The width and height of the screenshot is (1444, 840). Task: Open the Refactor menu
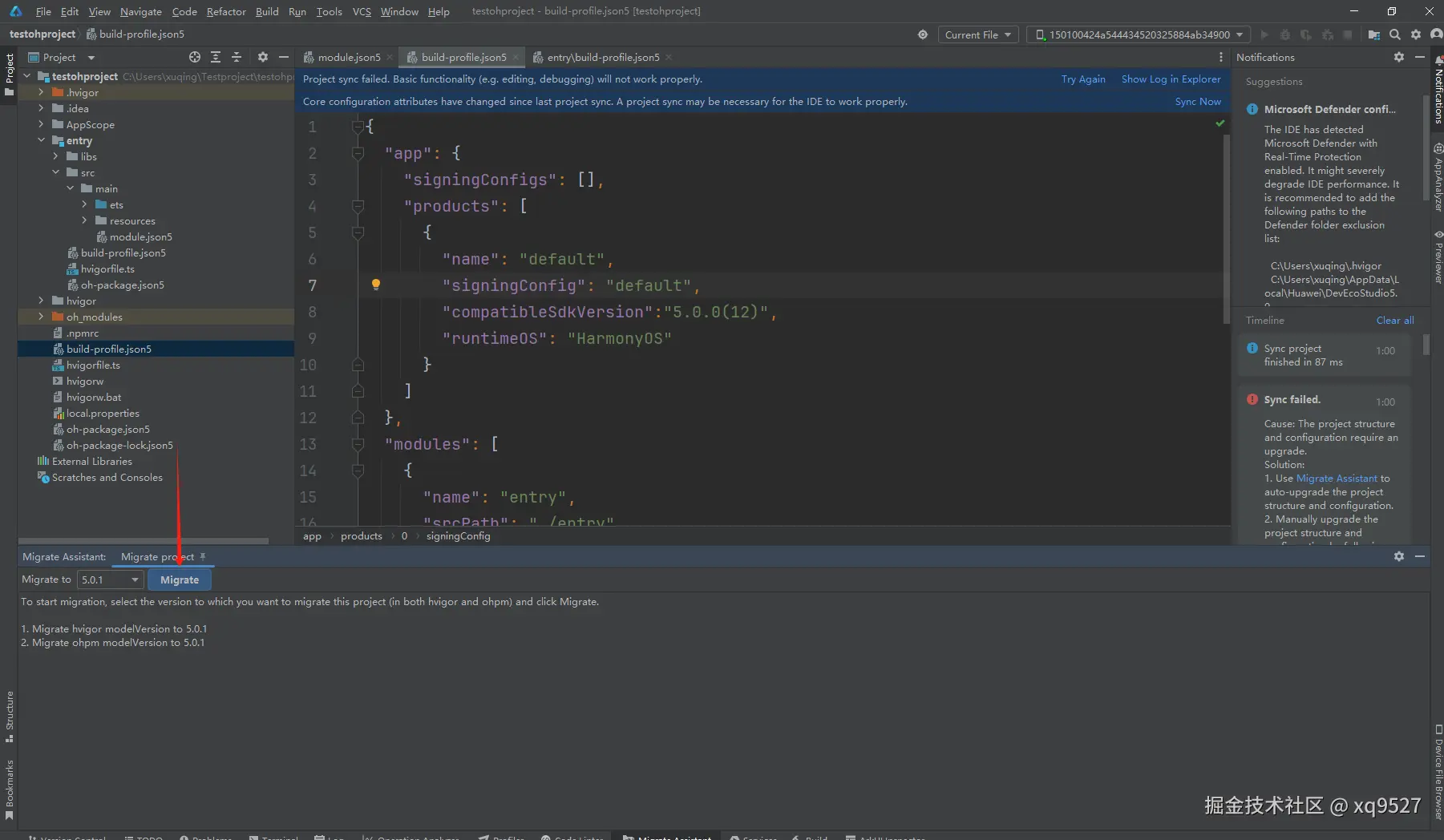pyautogui.click(x=226, y=11)
